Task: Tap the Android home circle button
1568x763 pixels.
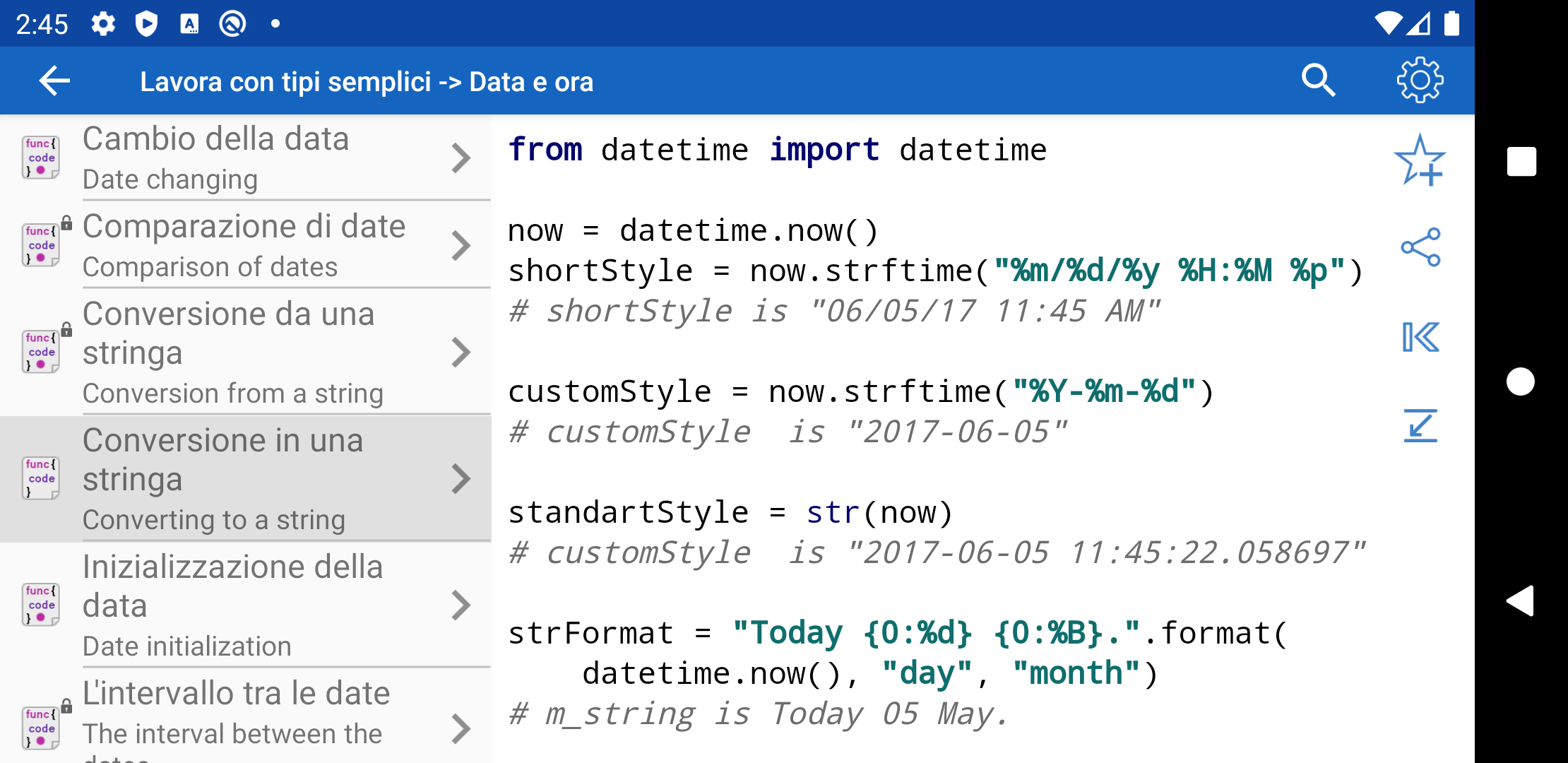Action: [1521, 381]
